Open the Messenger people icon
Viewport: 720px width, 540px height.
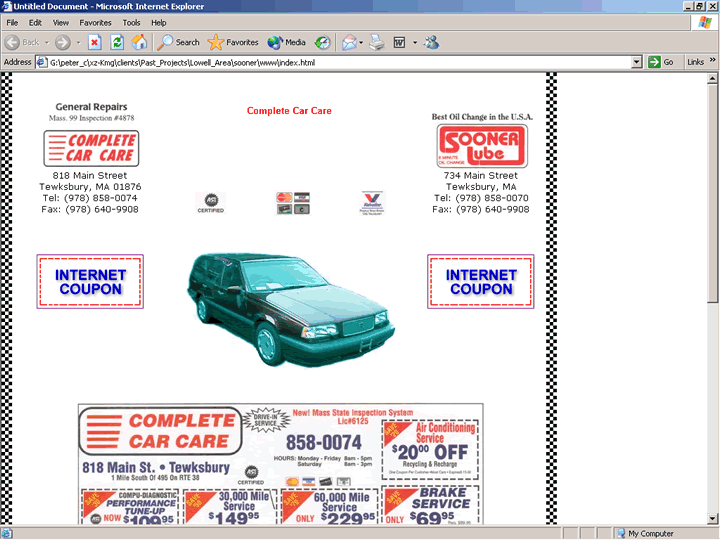tap(432, 43)
